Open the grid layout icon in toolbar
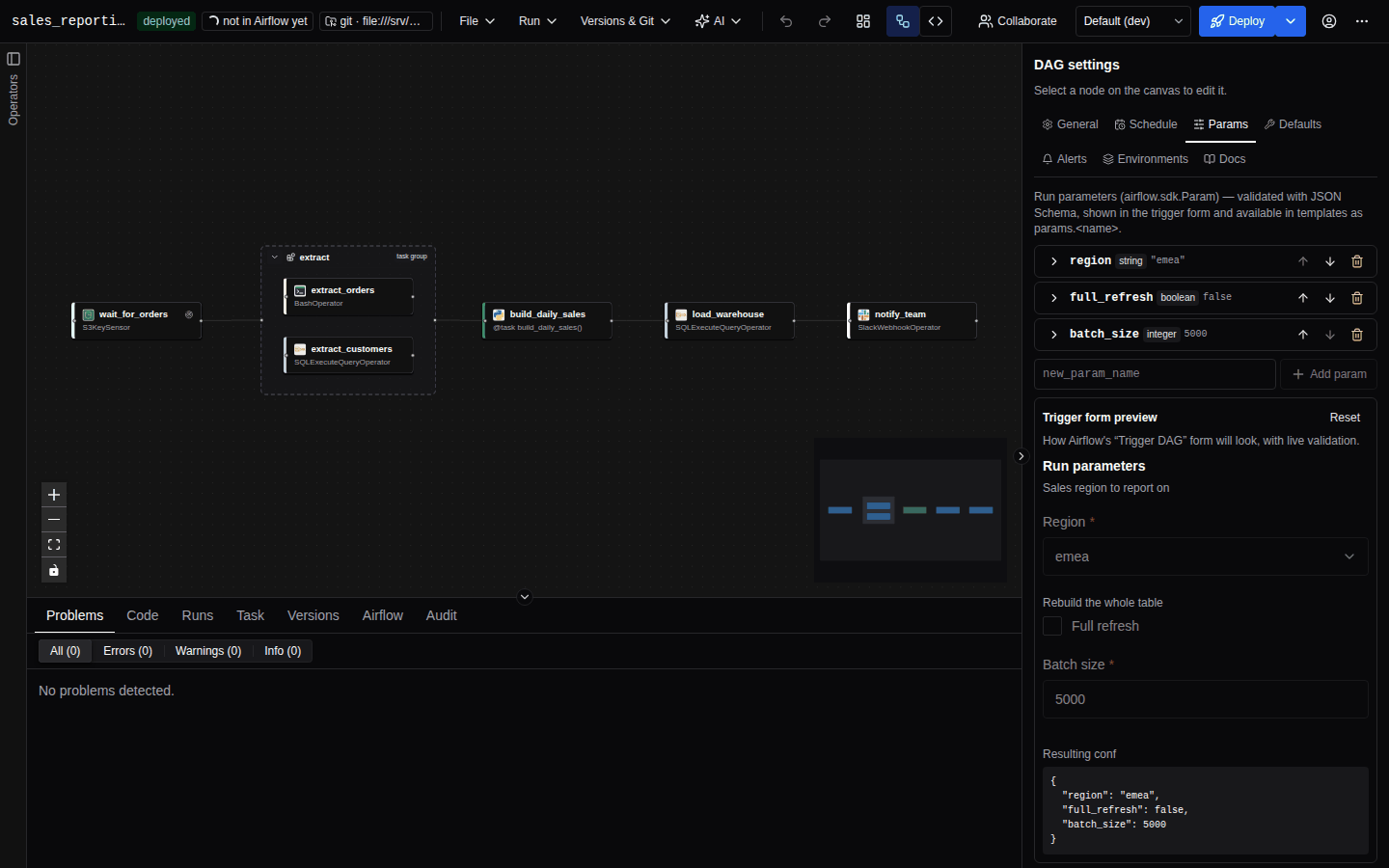Screen dimensions: 1389x868 (x=863, y=21)
